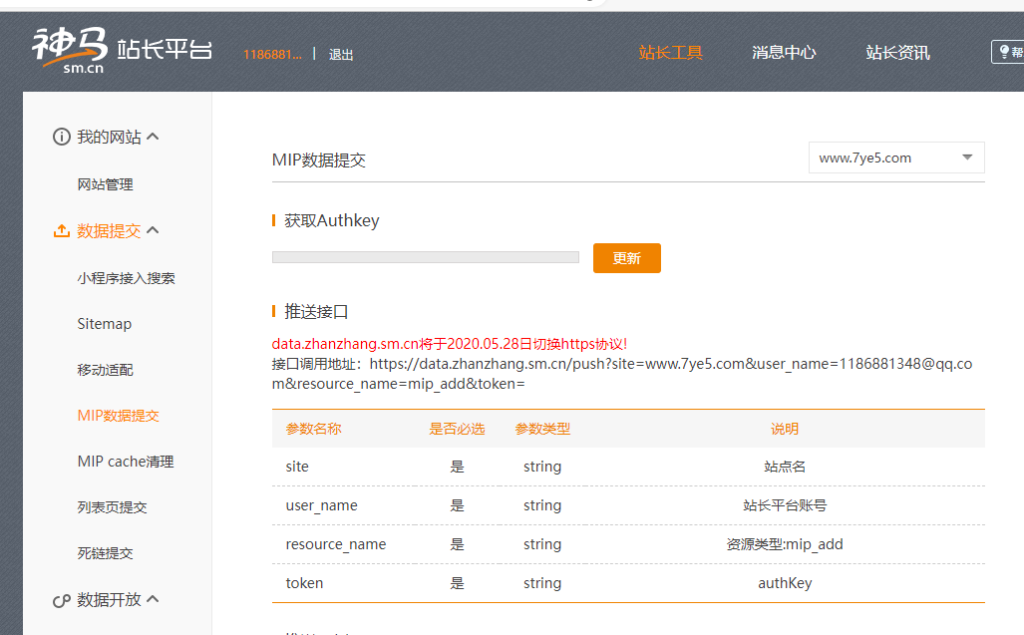Click the orange 更新 button

(x=626, y=258)
